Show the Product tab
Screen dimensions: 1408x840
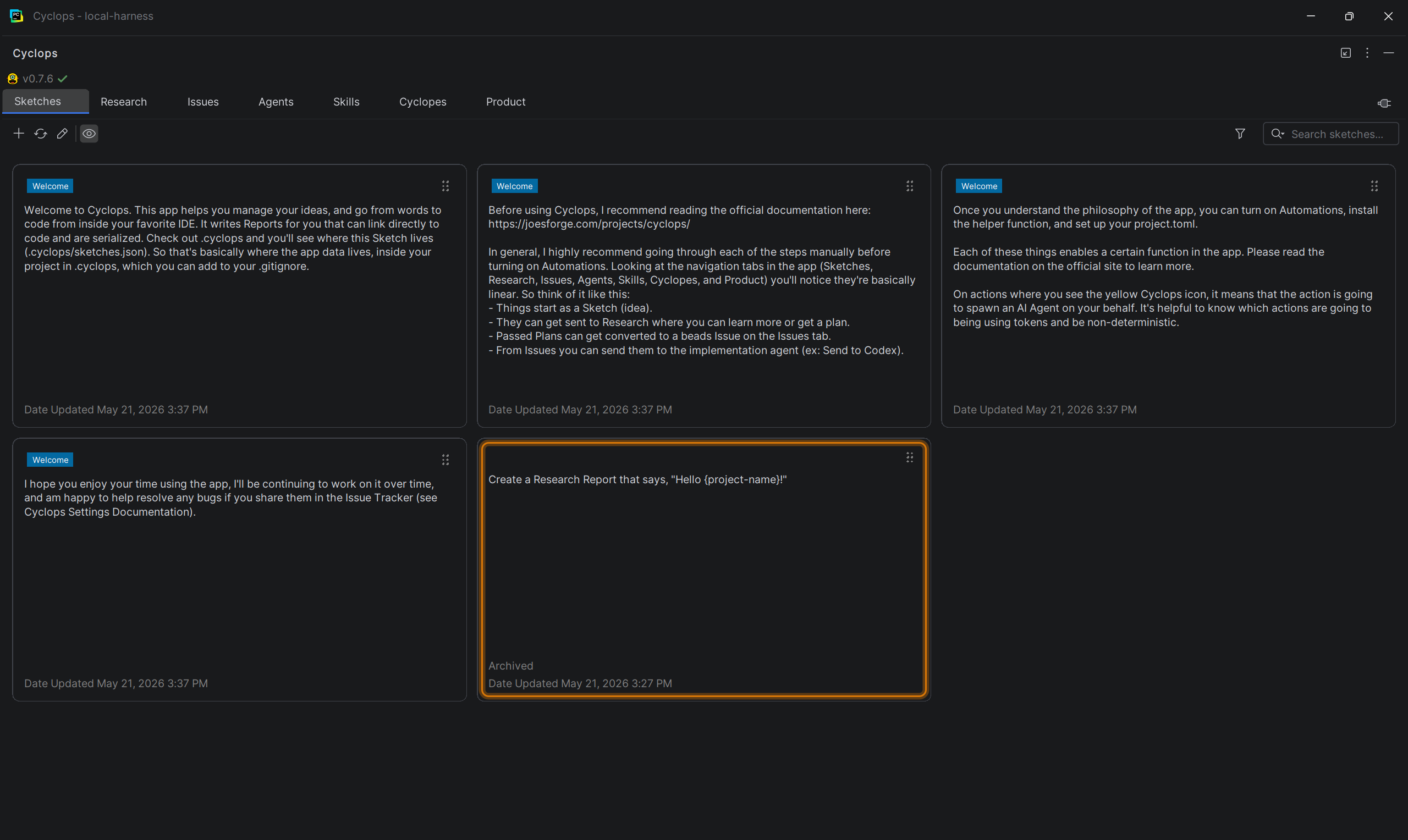pyautogui.click(x=505, y=102)
